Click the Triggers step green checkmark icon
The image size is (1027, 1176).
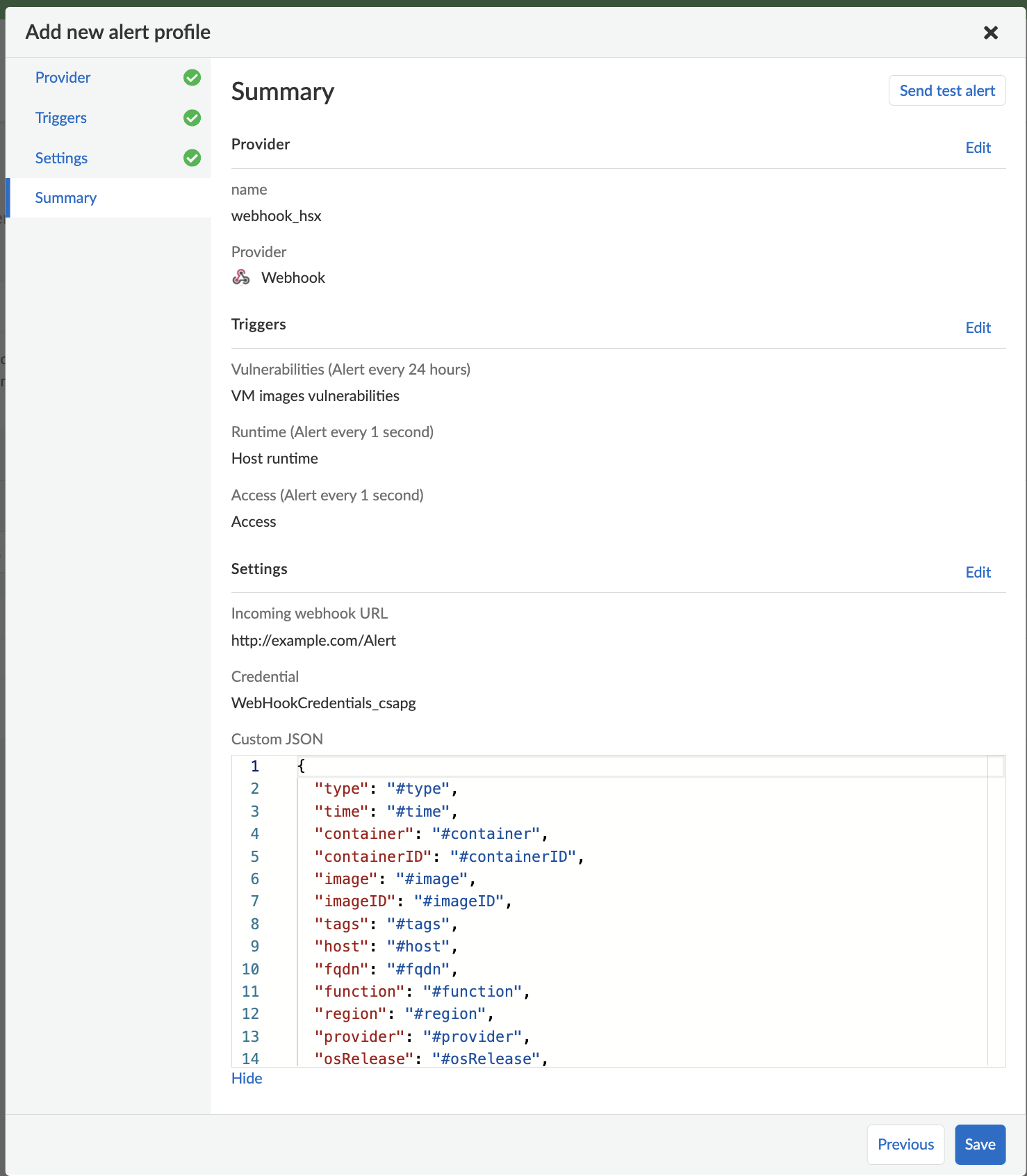(192, 118)
